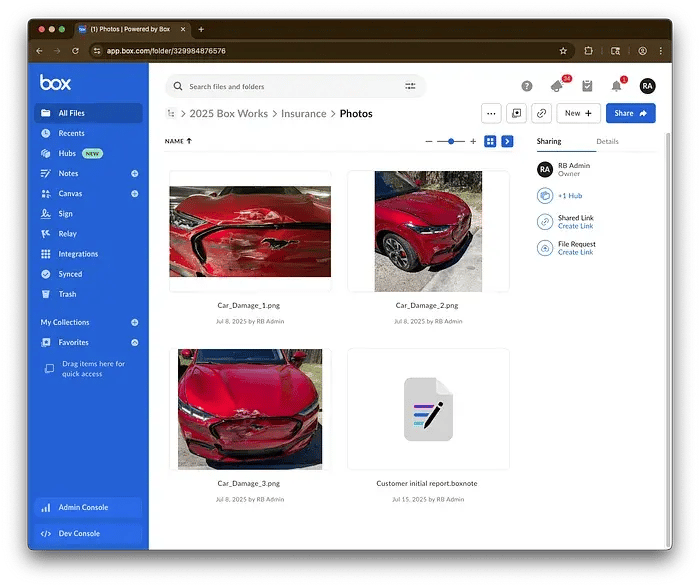
Task: Click Car_Damage_2.png file name
Action: point(427,305)
